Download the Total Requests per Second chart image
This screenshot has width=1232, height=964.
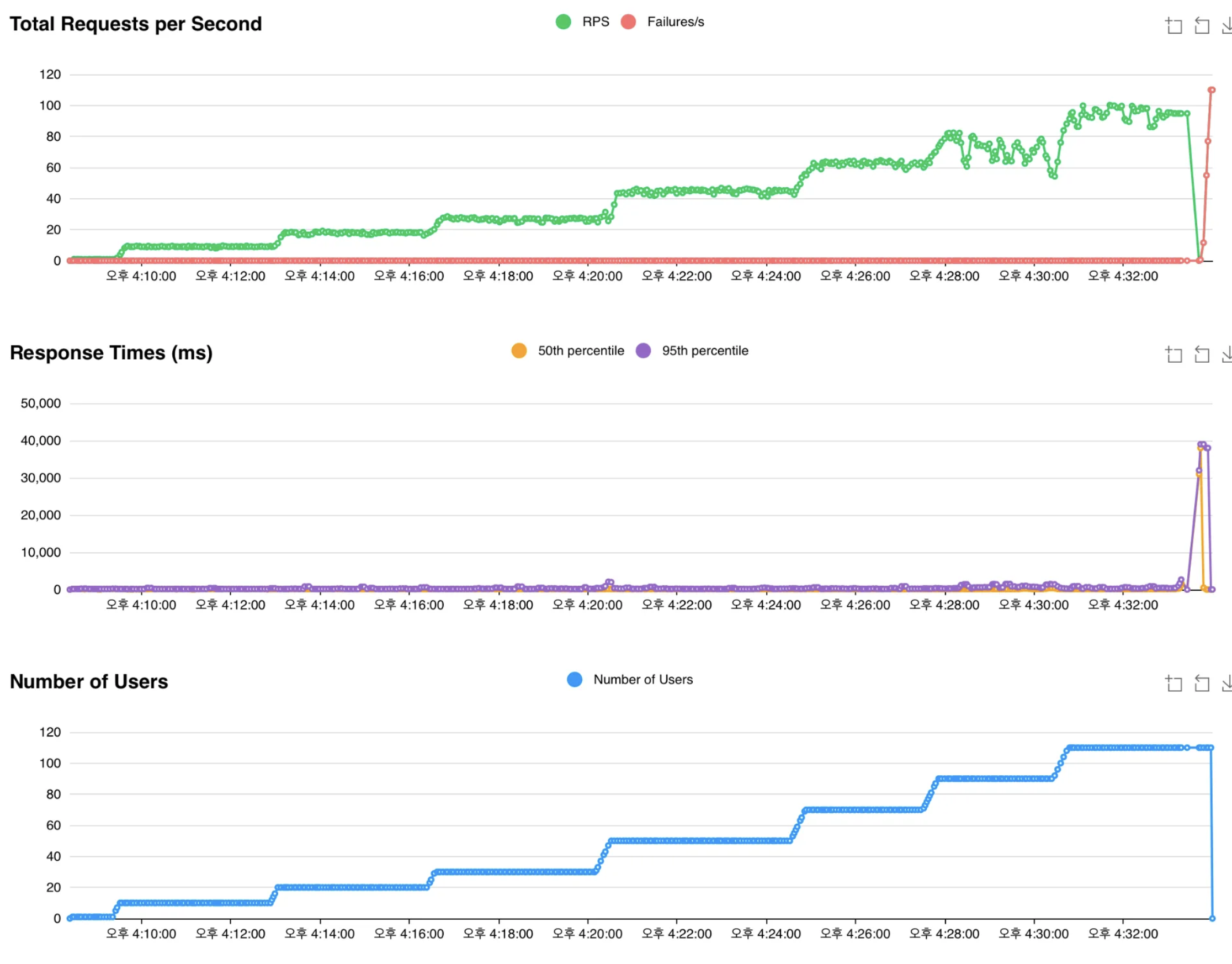1226,25
